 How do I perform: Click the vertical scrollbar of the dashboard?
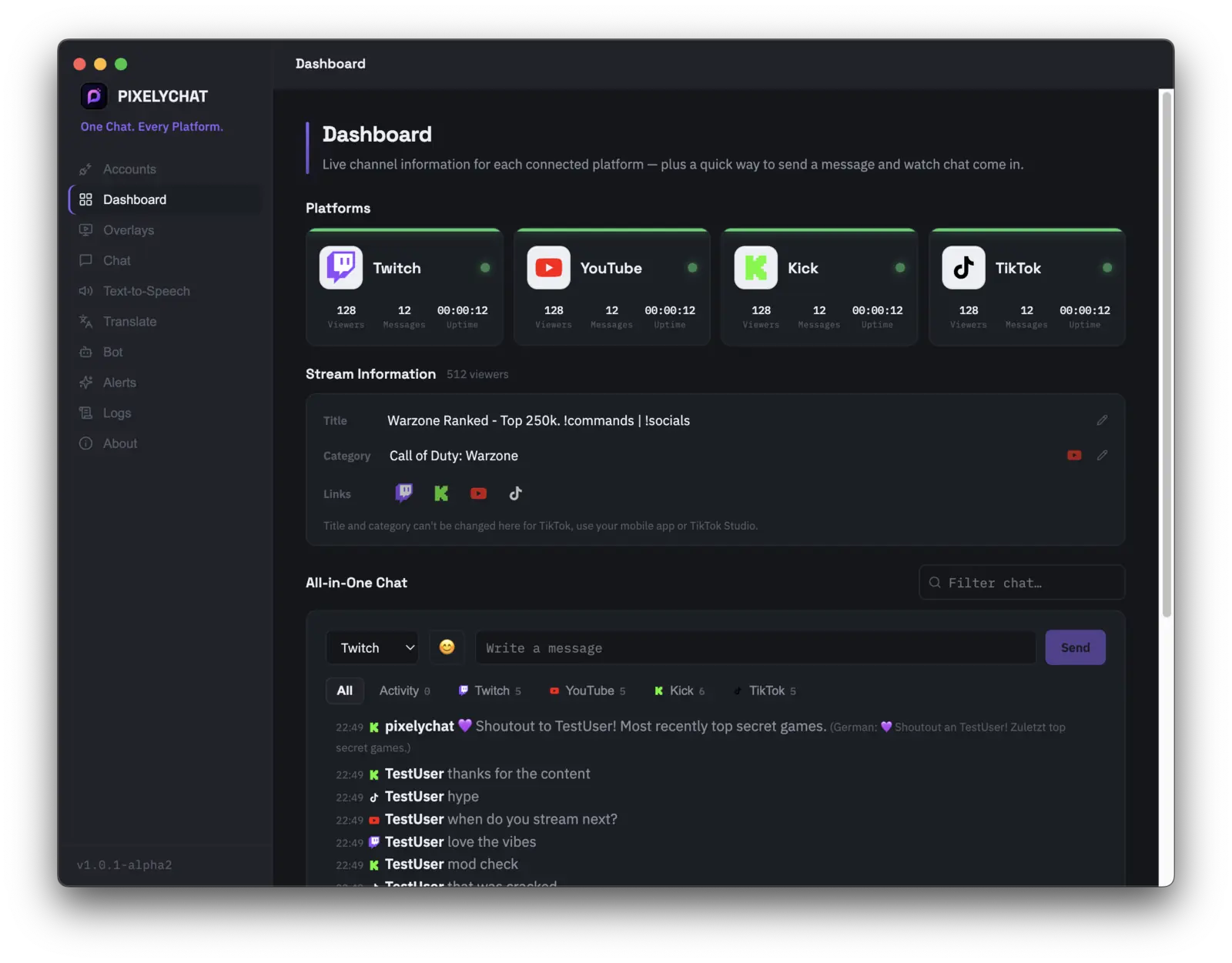1167,354
